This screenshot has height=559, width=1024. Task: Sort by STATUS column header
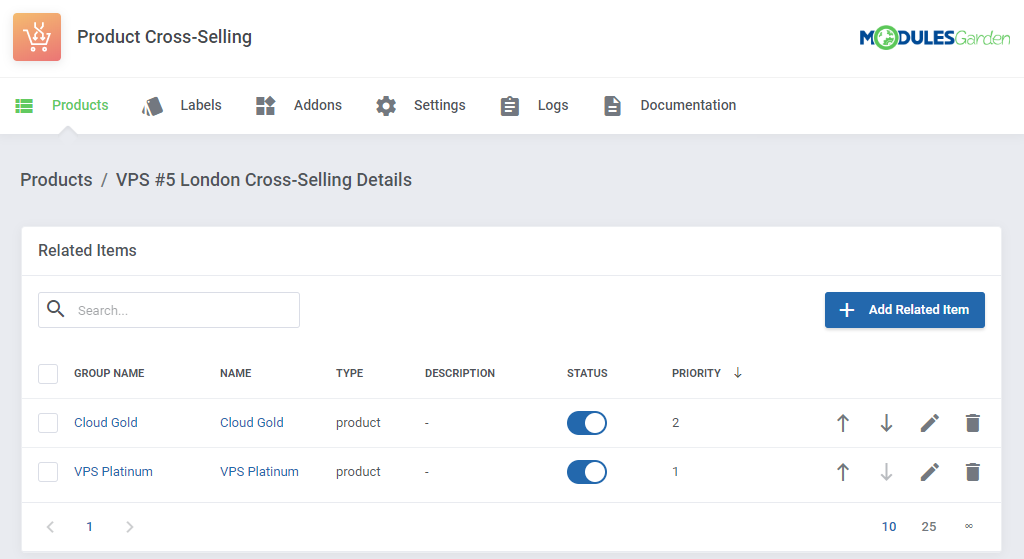pyautogui.click(x=587, y=374)
